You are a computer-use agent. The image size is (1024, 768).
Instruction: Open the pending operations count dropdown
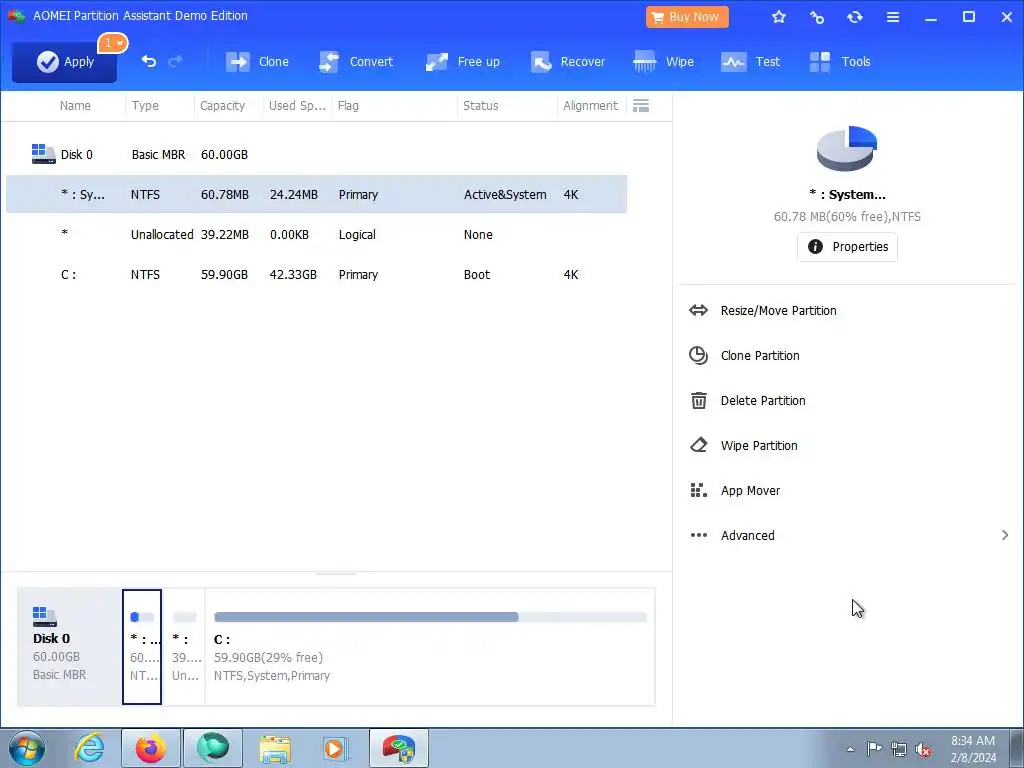[113, 43]
